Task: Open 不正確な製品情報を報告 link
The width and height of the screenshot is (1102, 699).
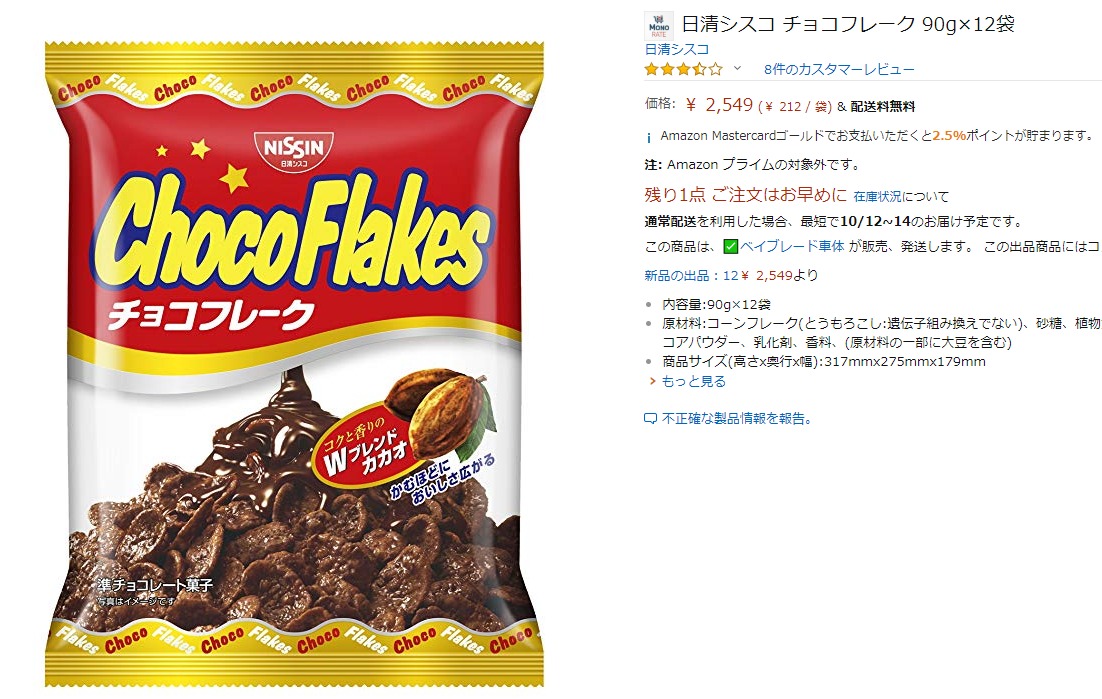Action: (737, 419)
